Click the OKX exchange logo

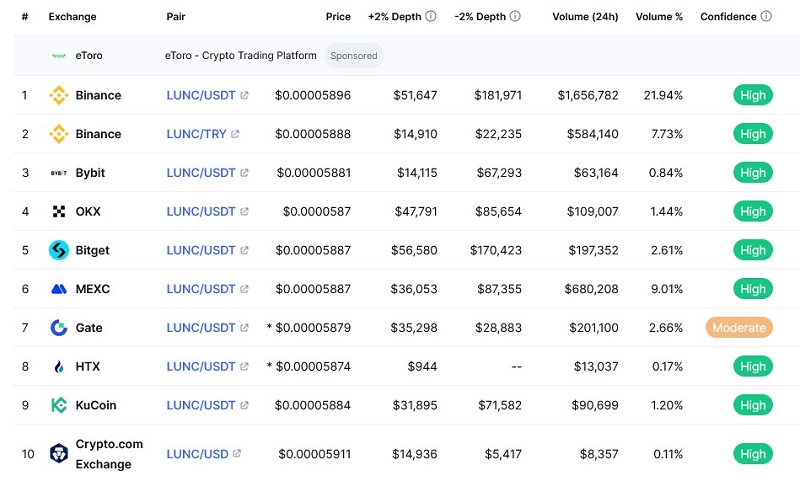[58, 211]
